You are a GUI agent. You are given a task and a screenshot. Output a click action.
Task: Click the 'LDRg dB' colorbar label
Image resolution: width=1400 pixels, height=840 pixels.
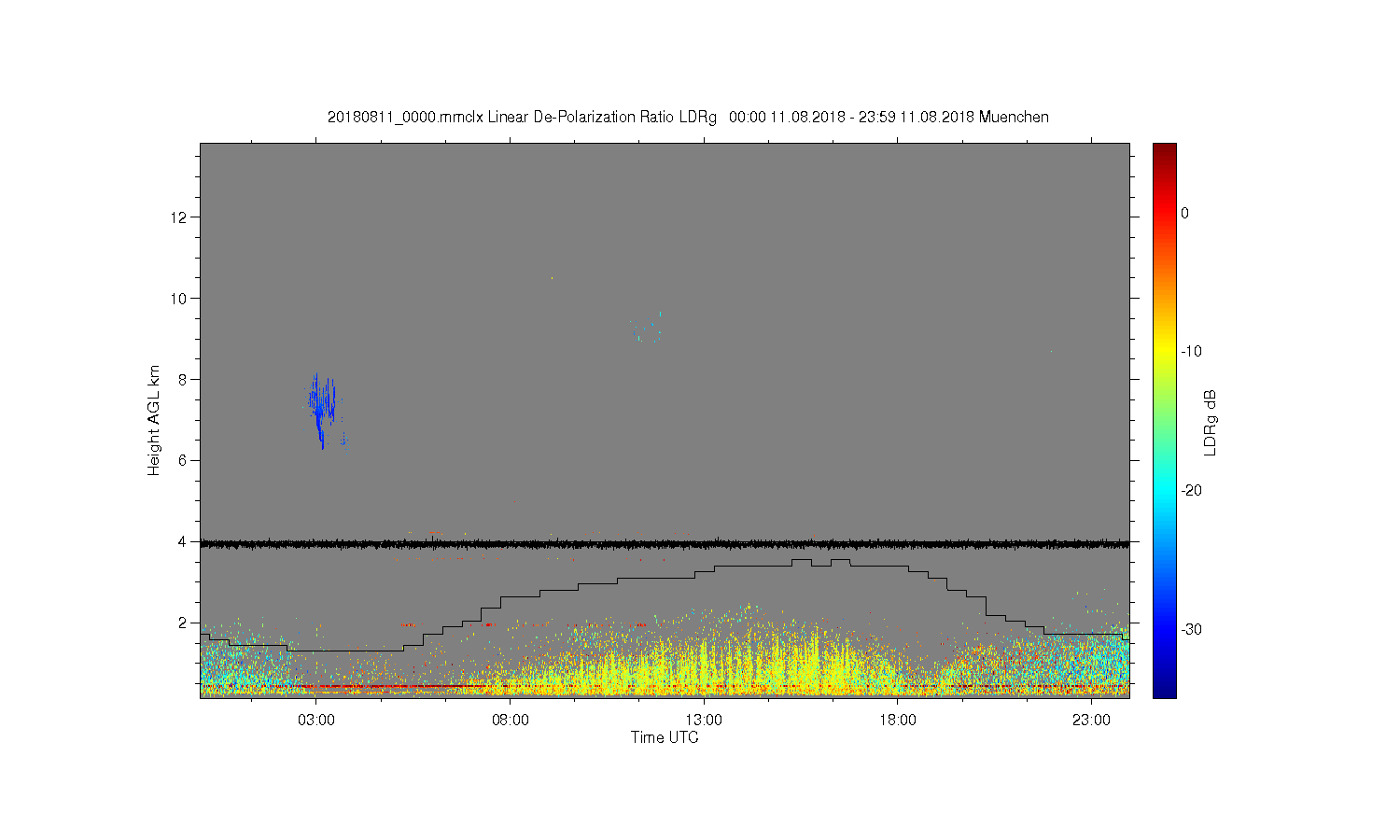(x=1211, y=422)
